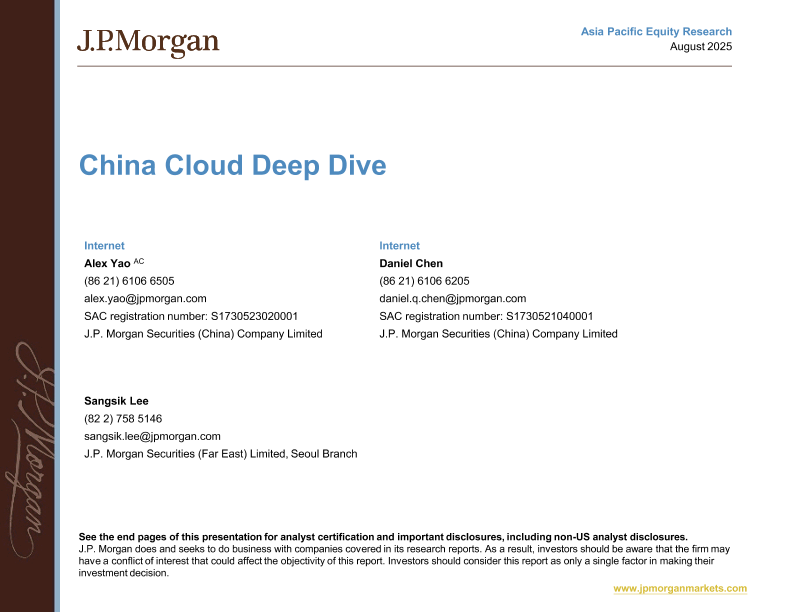This screenshot has width=792, height=612.
Task: Click the Internet label above Daniel Chen
Action: pyautogui.click(x=399, y=246)
